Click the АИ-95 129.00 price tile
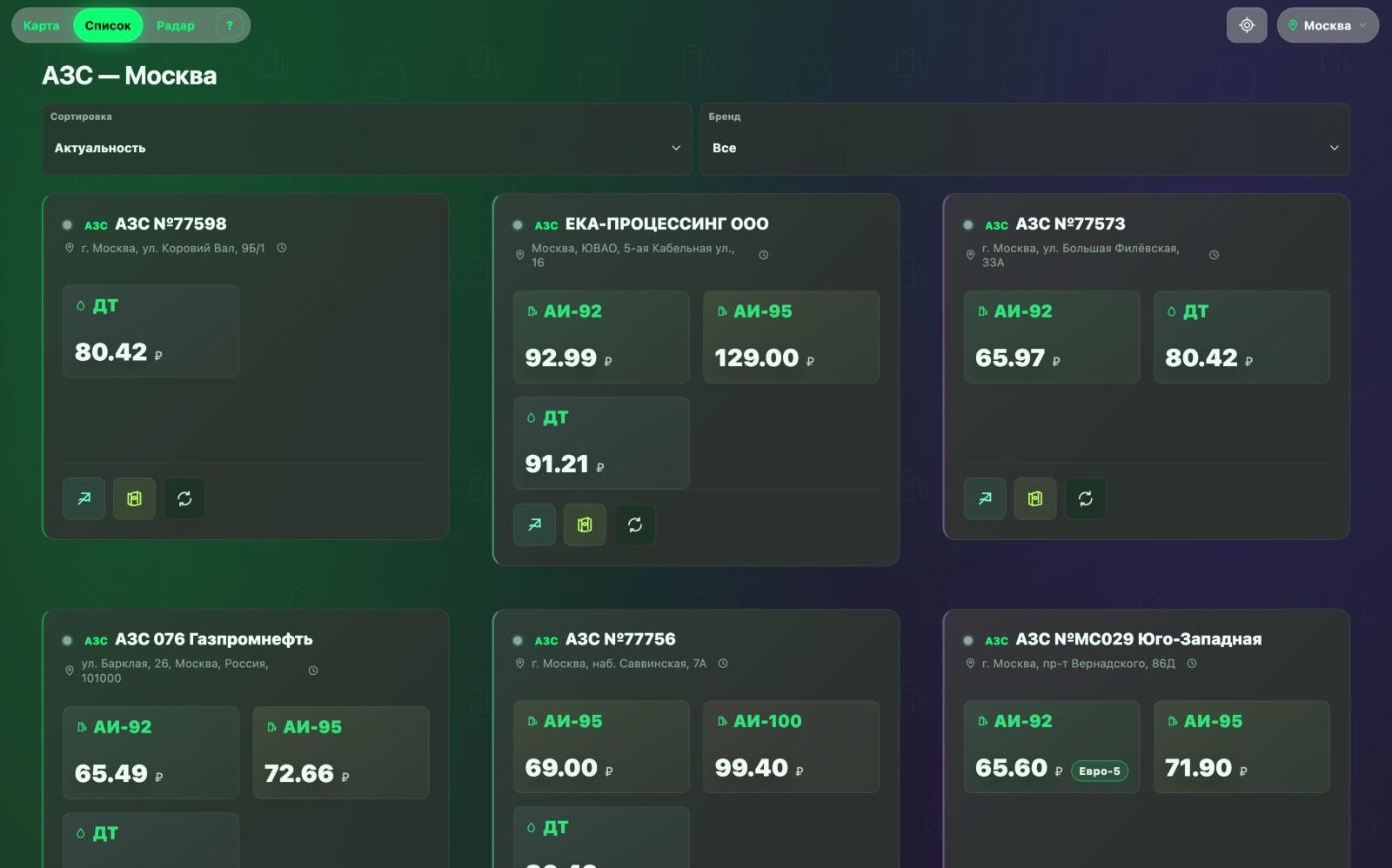This screenshot has width=1392, height=868. click(791, 337)
